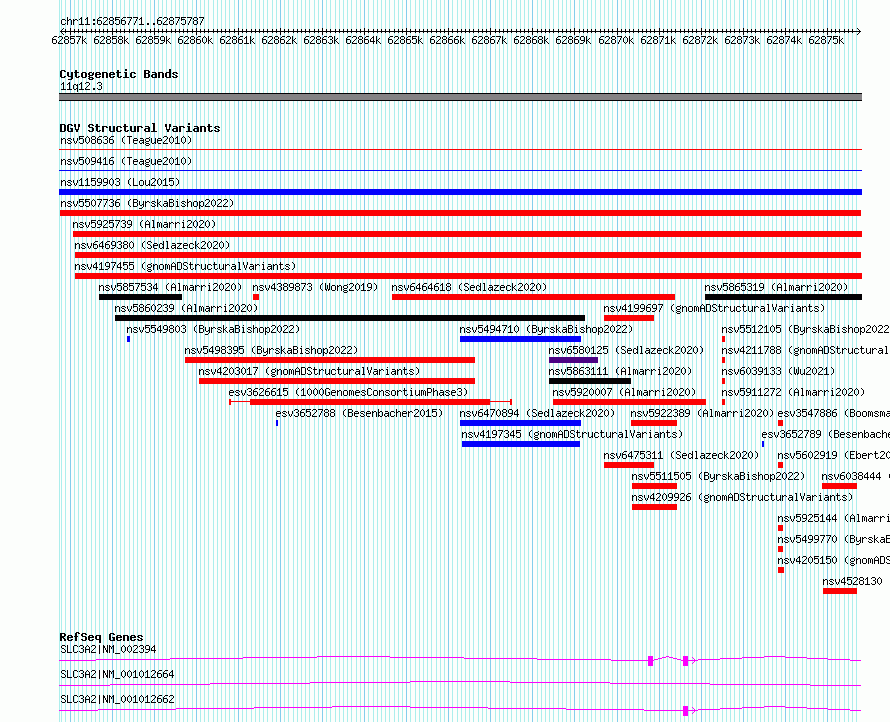
Task: Select the nsv6475311 (Sedlazeck2020) label
Action: point(681,455)
